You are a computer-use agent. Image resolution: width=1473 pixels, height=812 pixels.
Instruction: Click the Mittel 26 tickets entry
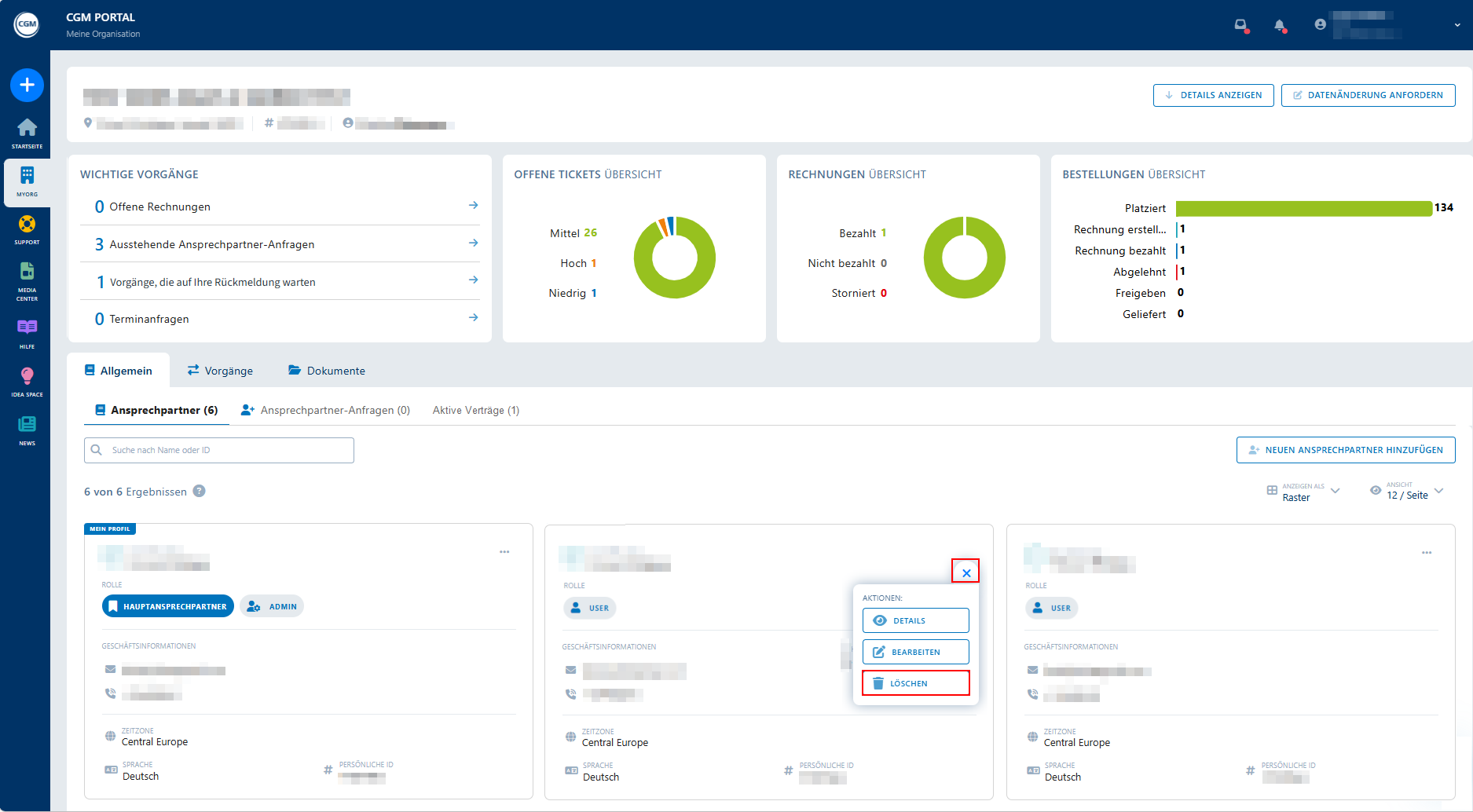(x=573, y=233)
